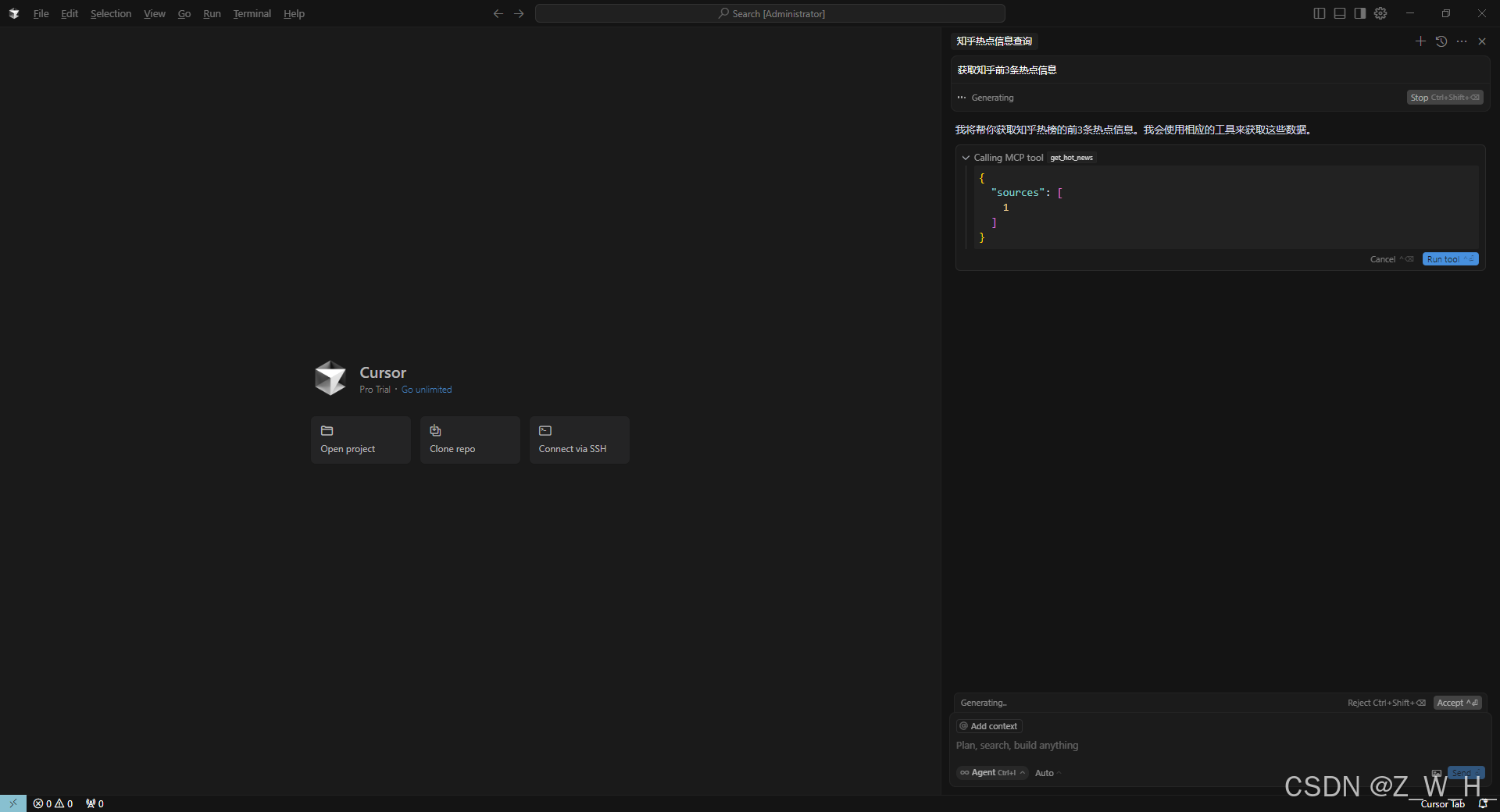
Task: Collapse the Calling MCP tool section
Action: tap(966, 158)
